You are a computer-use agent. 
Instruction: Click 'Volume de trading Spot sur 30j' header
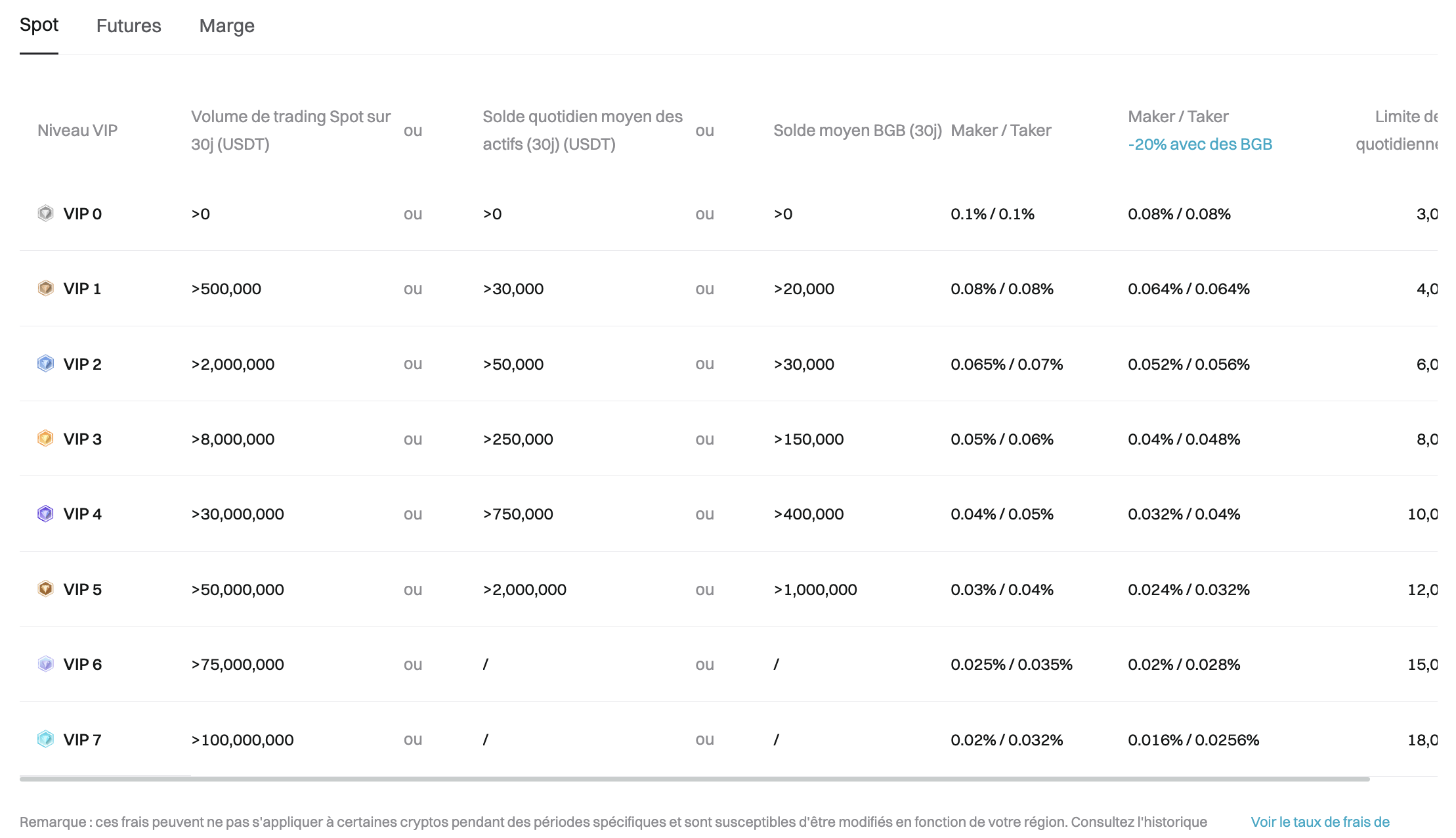click(291, 130)
